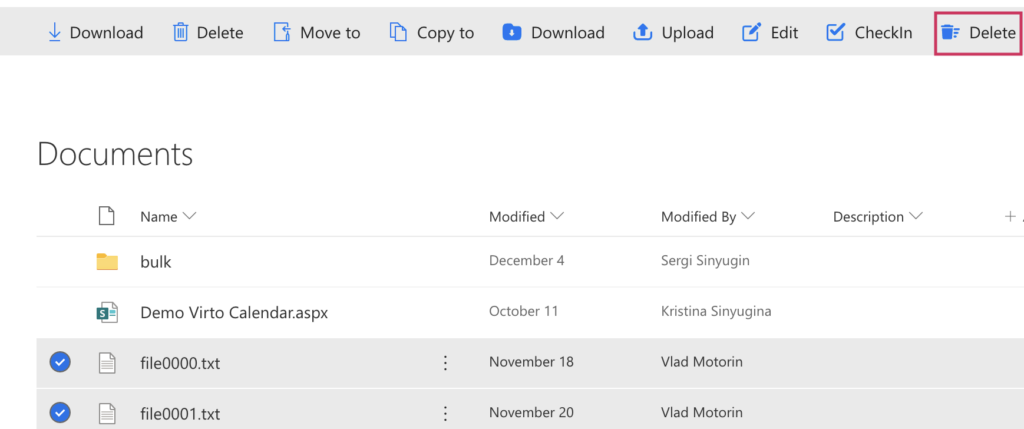Open the Modified By column dropdown
1024x429 pixels.
pyautogui.click(x=748, y=216)
